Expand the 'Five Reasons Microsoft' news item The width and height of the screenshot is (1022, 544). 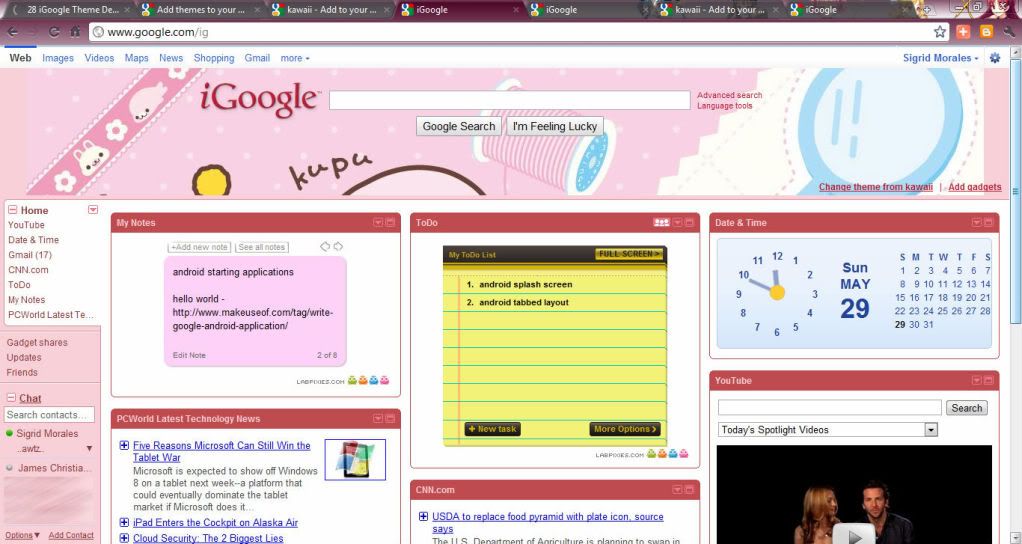click(124, 446)
